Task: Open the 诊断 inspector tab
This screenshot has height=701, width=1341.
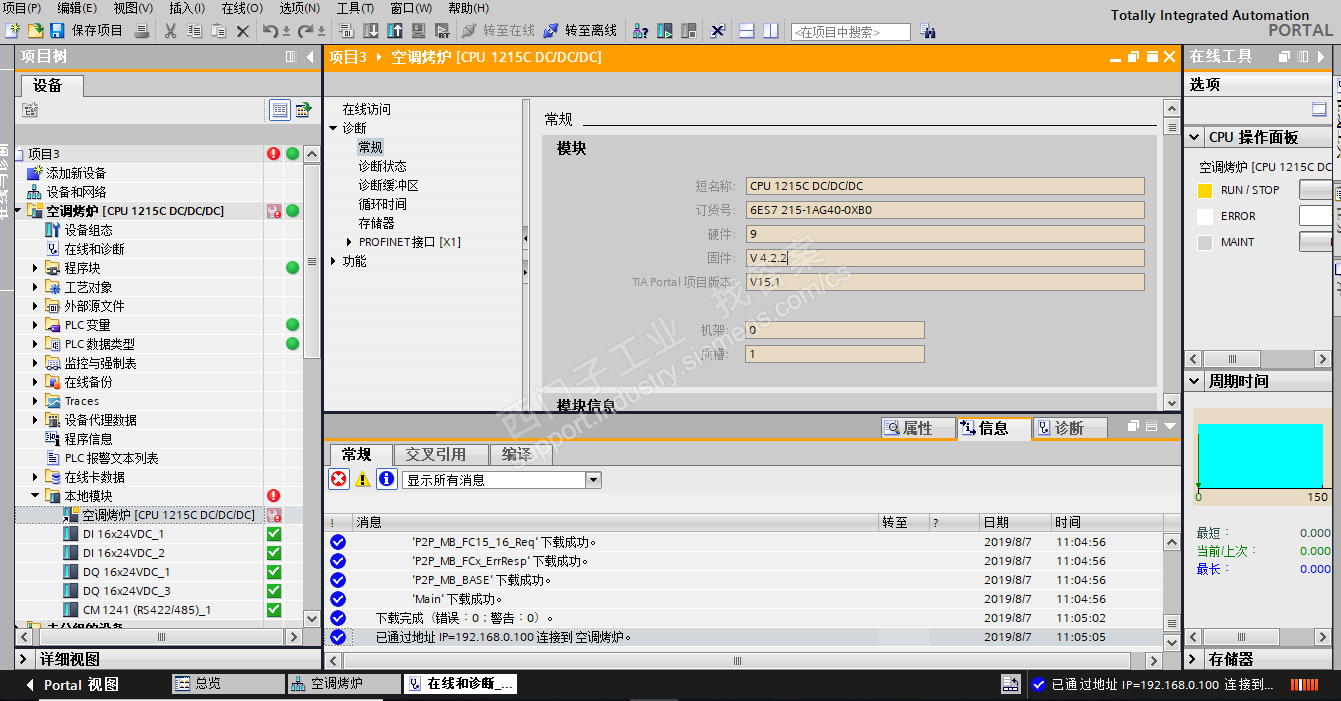Action: (1069, 428)
